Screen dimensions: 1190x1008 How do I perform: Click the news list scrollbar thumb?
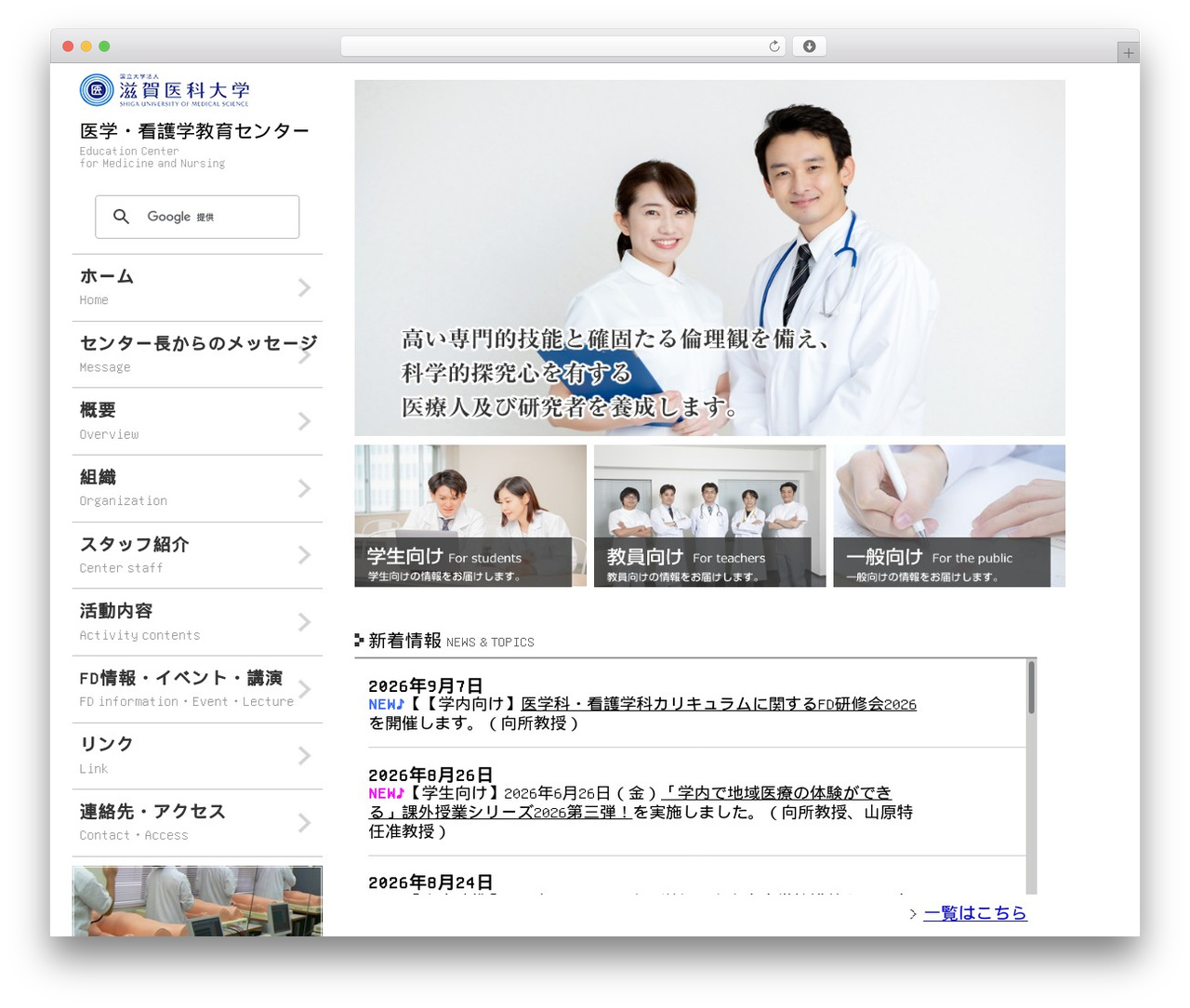1031,687
